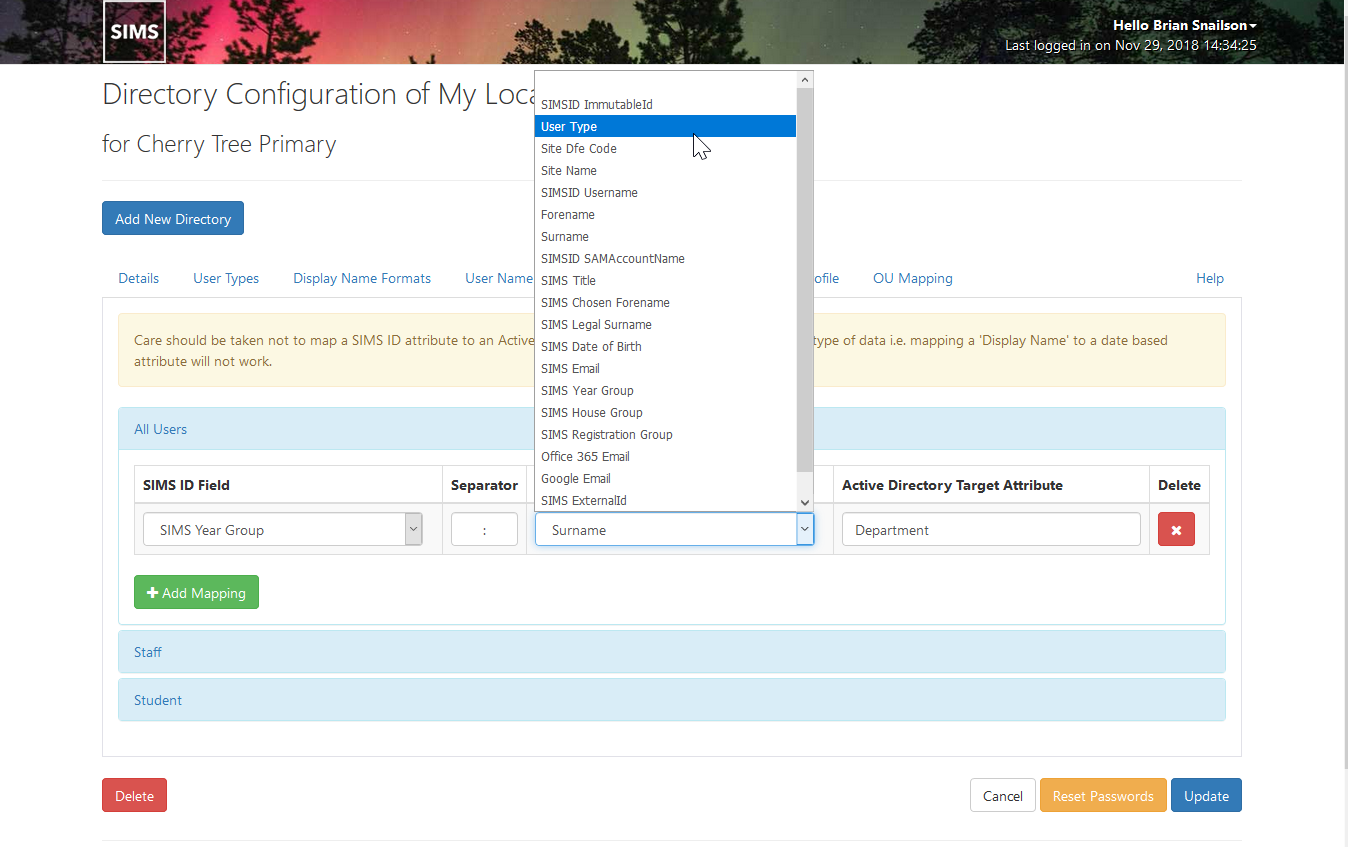Viewport: 1348px width, 847px height.
Task: Open the OU Mapping tab
Action: pyautogui.click(x=912, y=278)
